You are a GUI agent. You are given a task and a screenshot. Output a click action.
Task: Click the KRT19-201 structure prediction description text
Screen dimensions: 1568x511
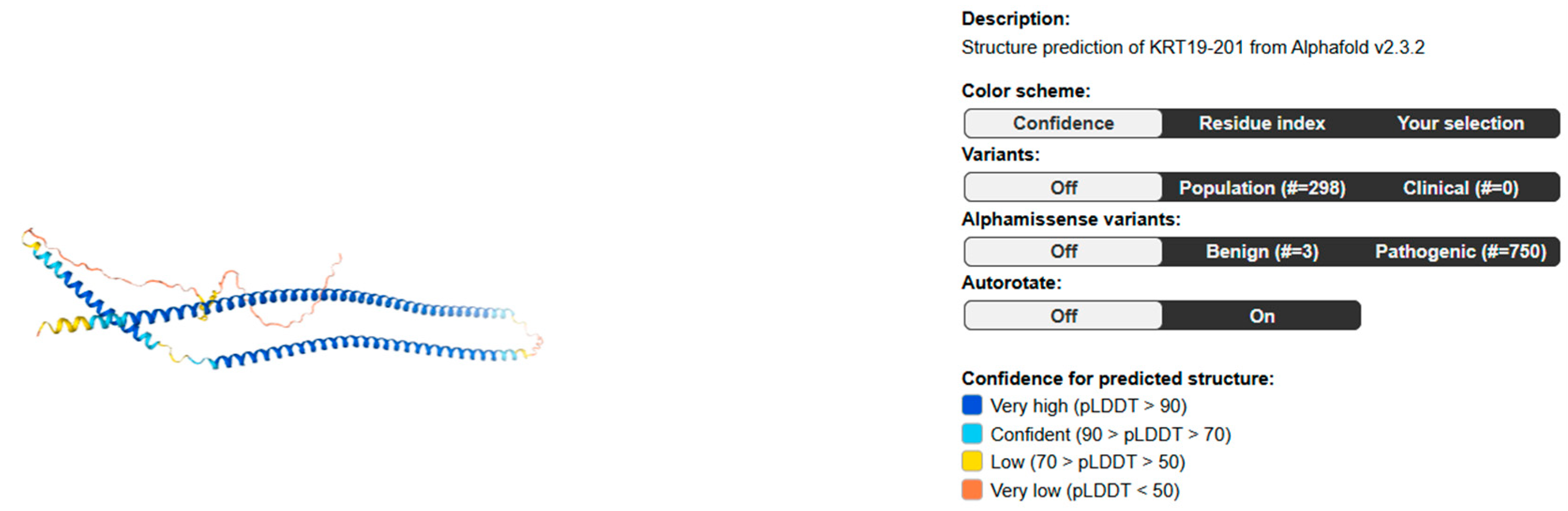point(1193,47)
